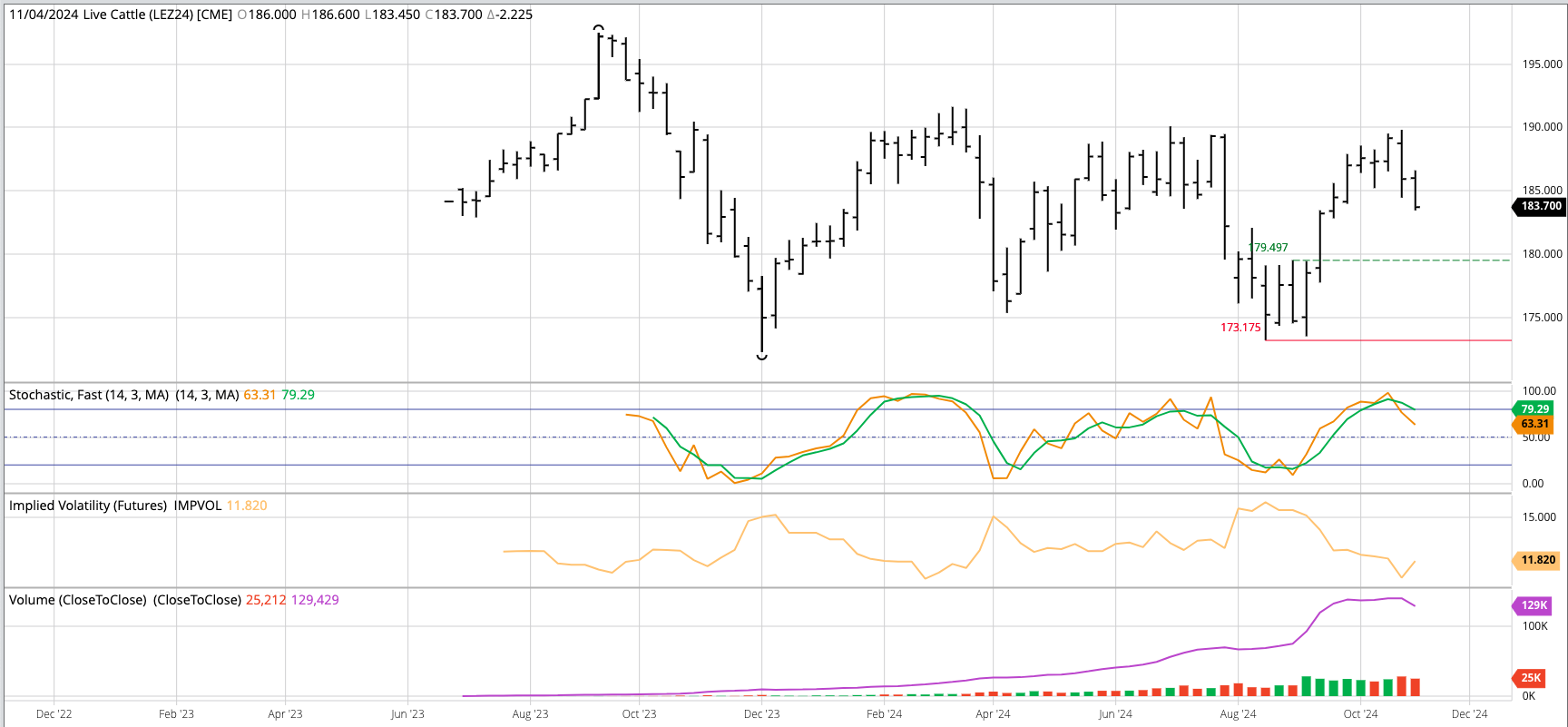
Task: Click the arc marker below the December low
Action: point(761,357)
